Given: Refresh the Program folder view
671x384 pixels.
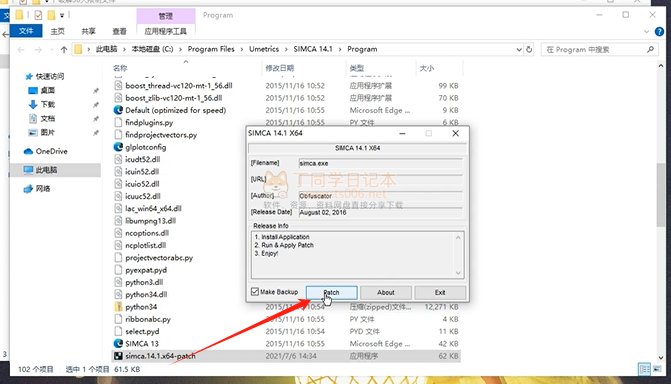Looking at the screenshot, I should click(x=529, y=49).
